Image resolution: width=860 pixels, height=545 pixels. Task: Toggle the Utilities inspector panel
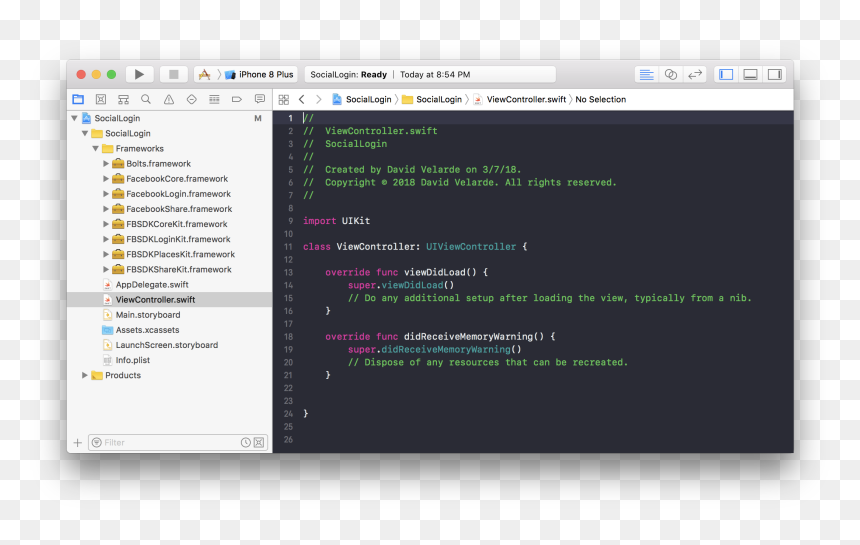coord(774,74)
